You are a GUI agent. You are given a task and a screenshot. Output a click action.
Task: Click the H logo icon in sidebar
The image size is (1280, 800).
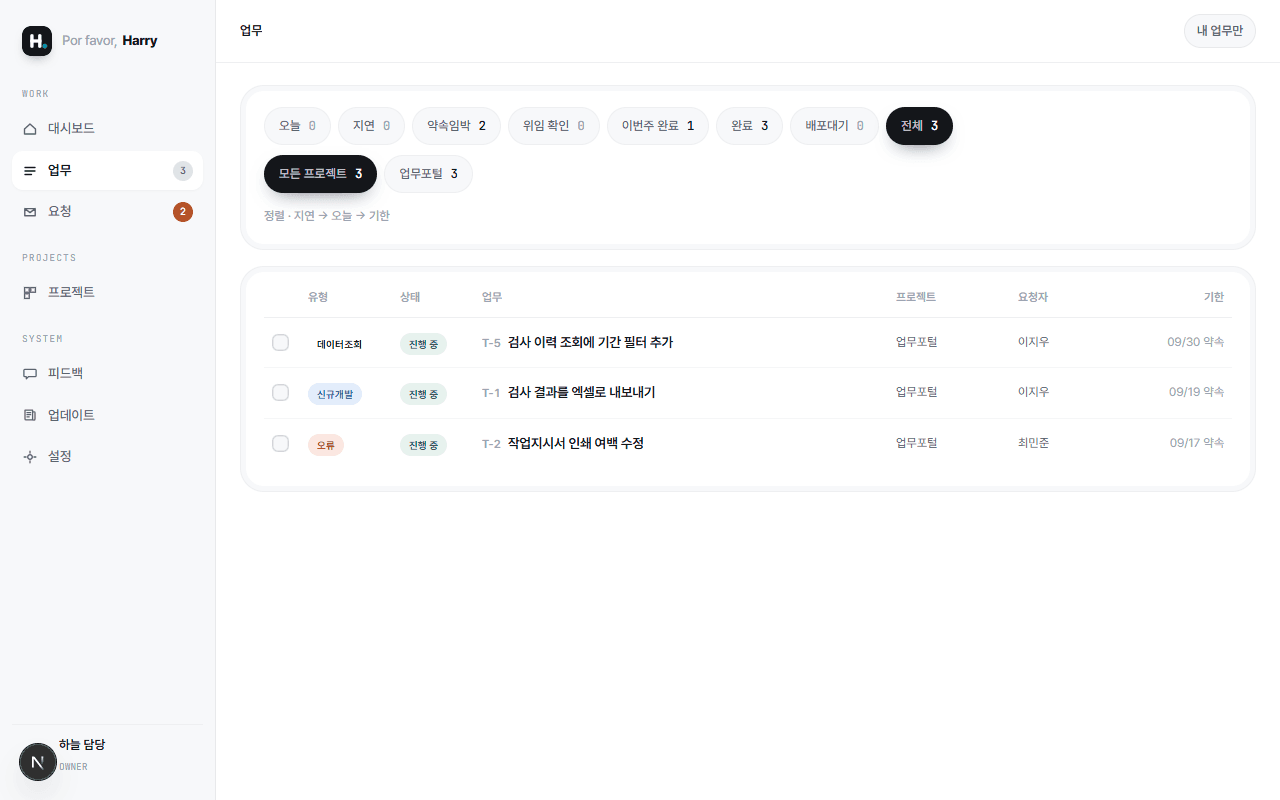pyautogui.click(x=37, y=41)
